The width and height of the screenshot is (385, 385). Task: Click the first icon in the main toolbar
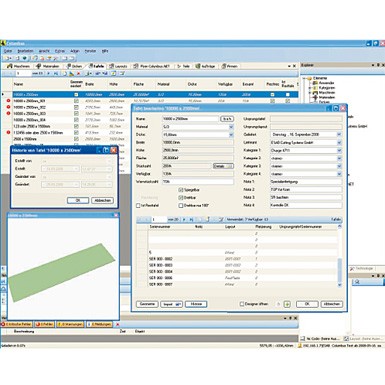point(7,58)
